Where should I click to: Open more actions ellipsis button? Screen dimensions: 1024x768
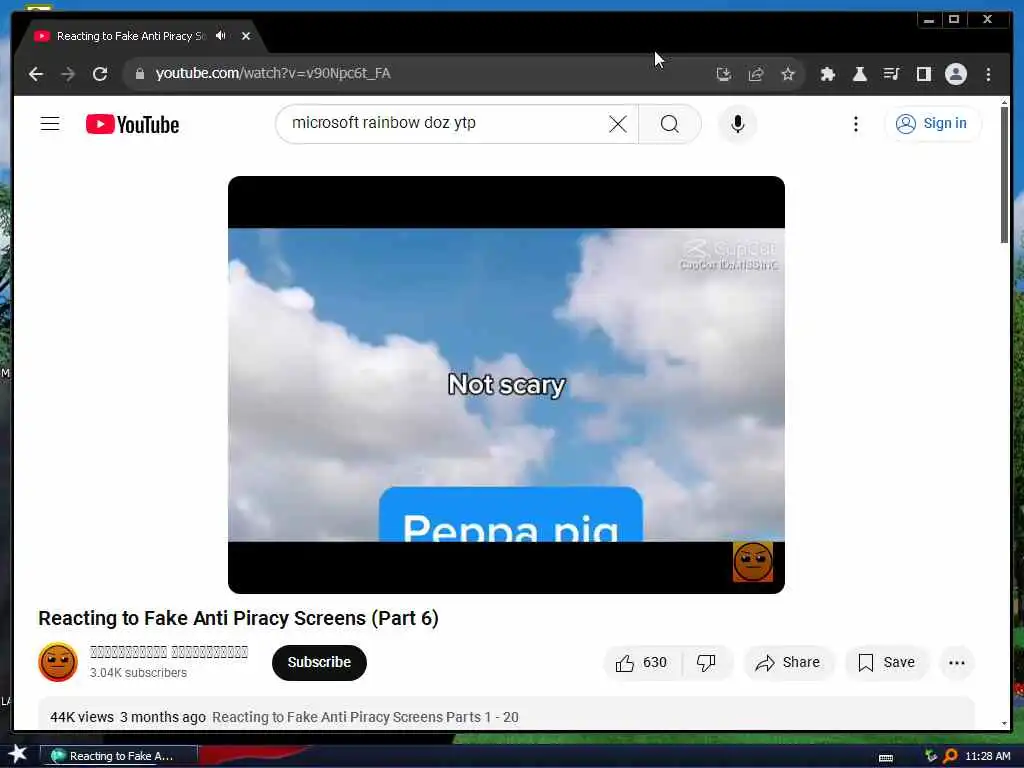[x=956, y=663]
